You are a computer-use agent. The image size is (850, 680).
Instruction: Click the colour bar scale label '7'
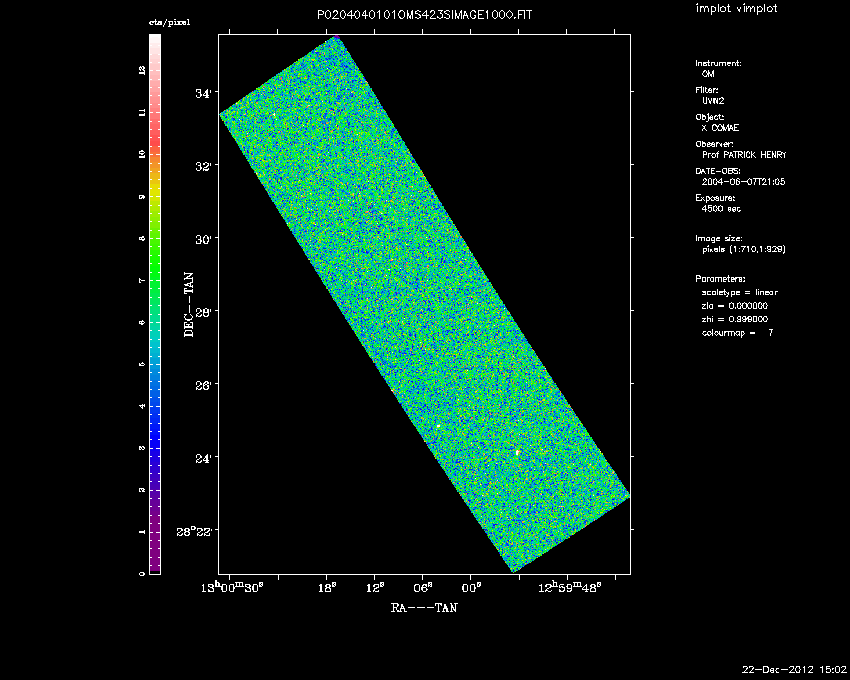pyautogui.click(x=142, y=281)
